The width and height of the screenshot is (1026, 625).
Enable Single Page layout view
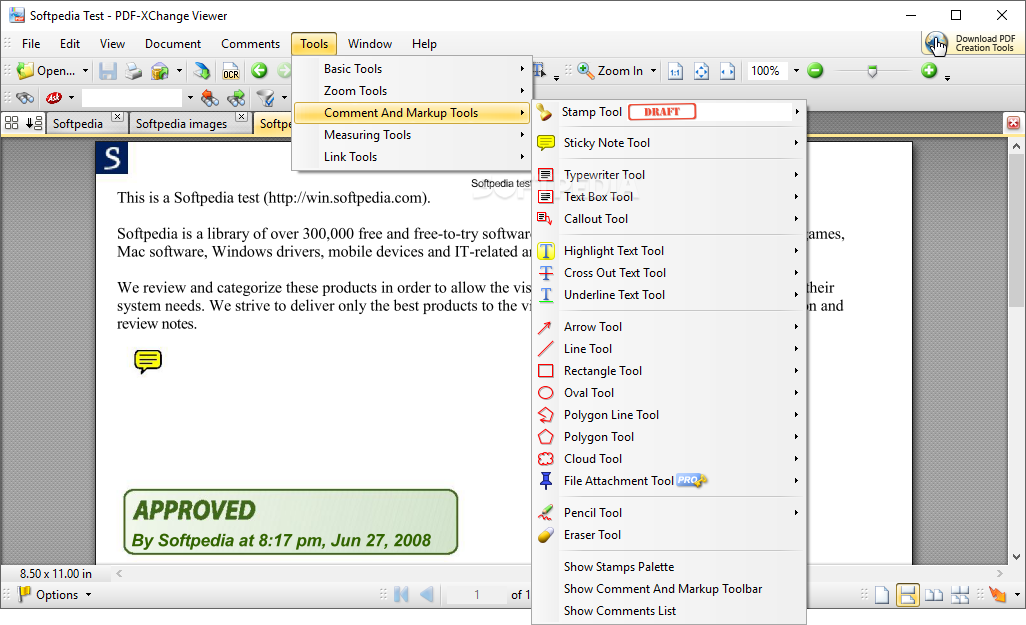pos(882,594)
